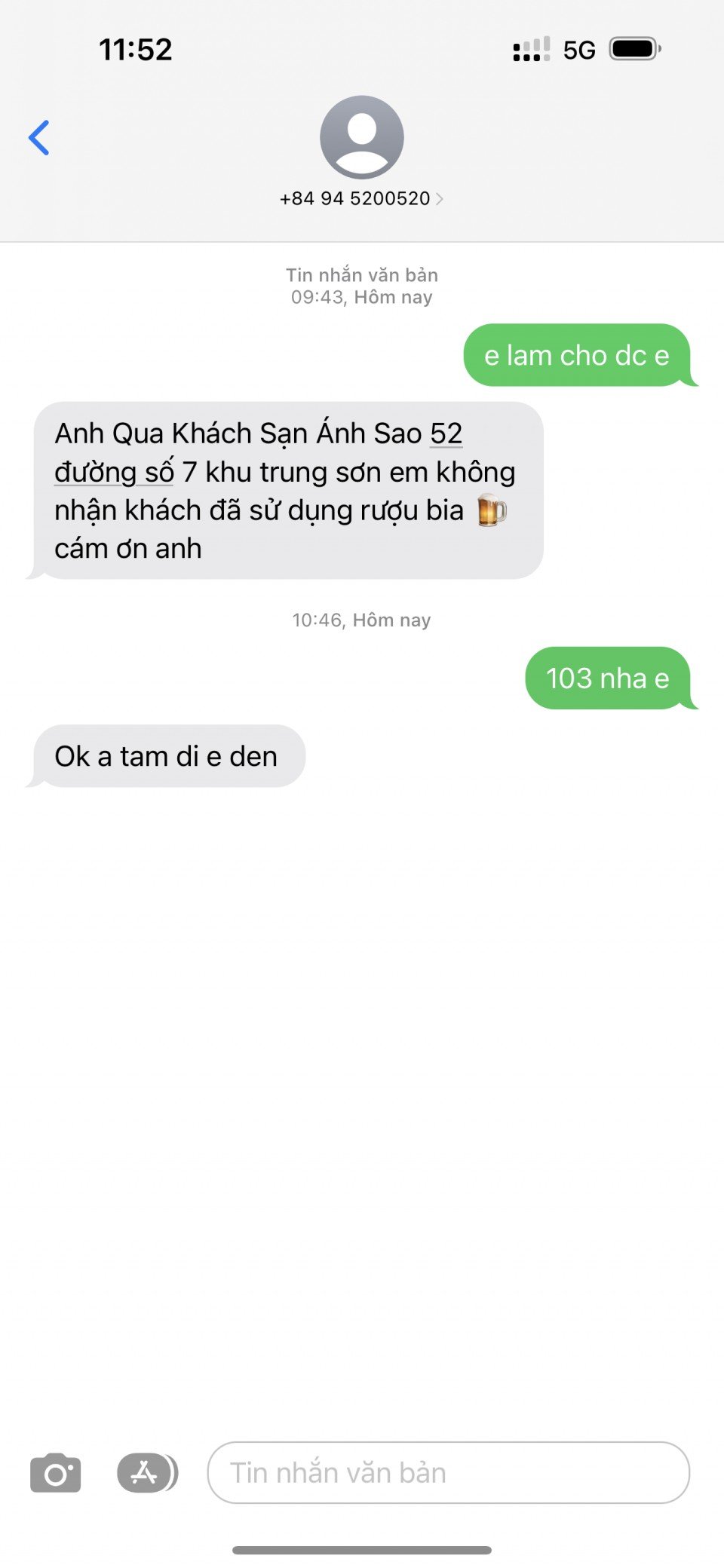724x1568 pixels.
Task: Tap the "e lam cho dc e" bubble
Action: [x=578, y=355]
